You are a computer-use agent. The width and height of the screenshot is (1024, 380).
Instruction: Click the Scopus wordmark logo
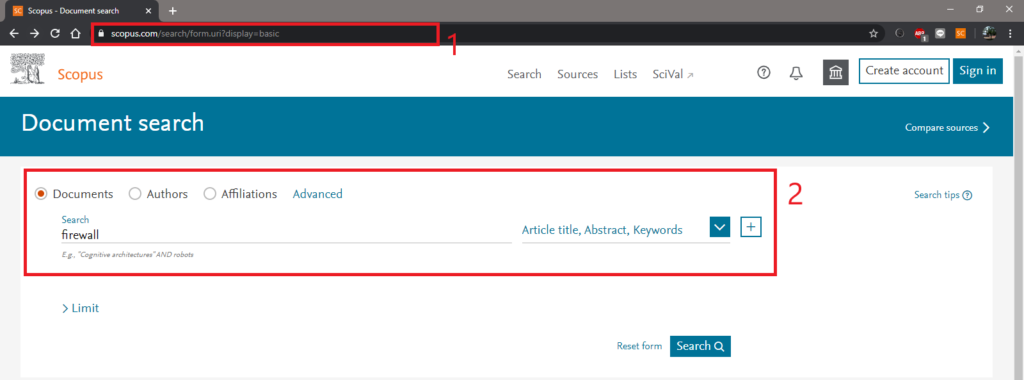(80, 74)
